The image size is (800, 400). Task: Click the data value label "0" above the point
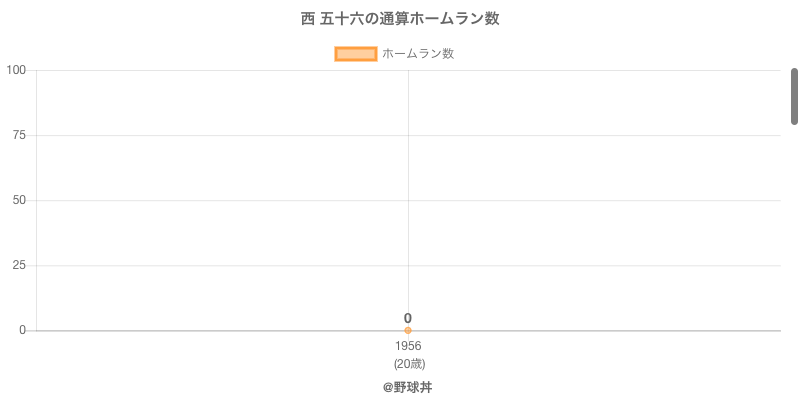point(408,318)
